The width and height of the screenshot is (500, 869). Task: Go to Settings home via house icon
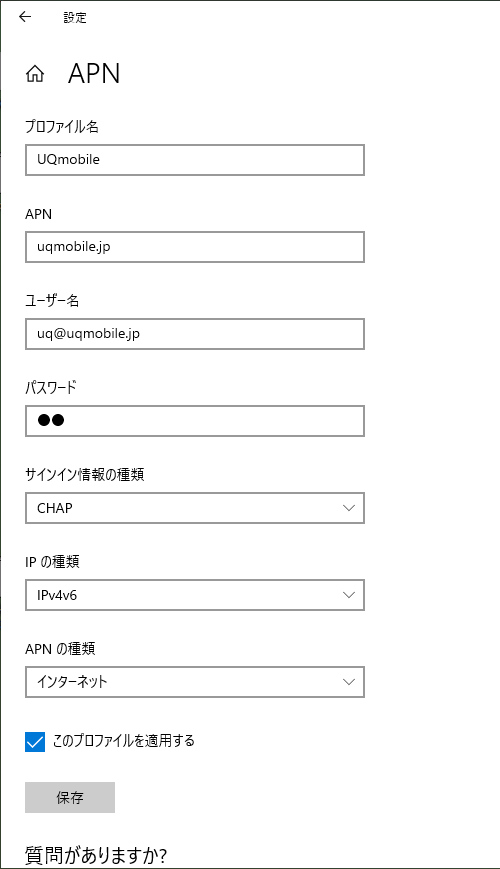click(35, 74)
